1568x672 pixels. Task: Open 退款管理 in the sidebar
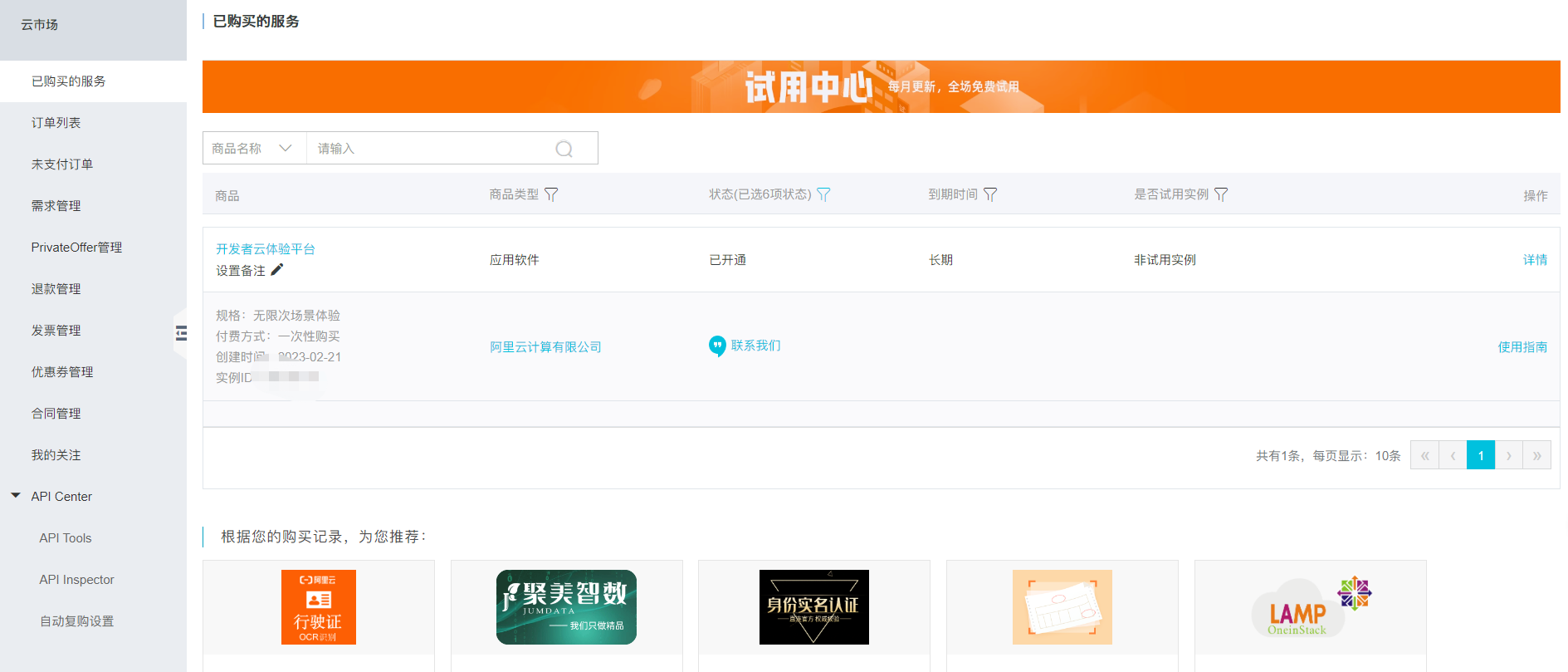(x=93, y=289)
